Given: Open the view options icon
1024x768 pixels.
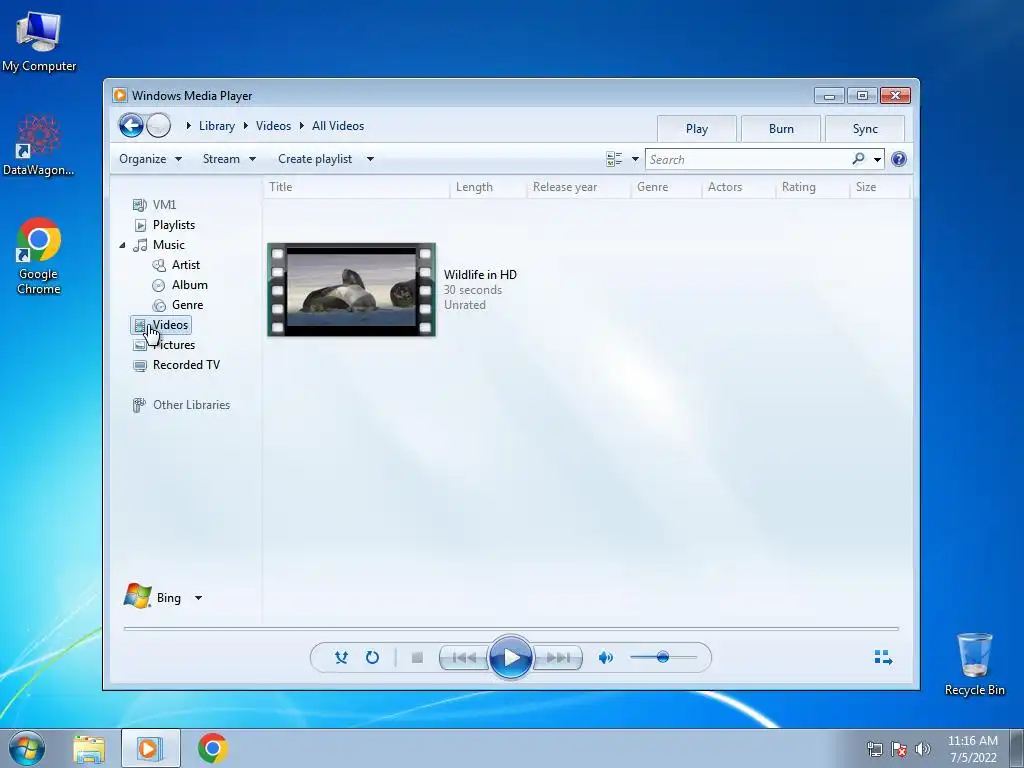Looking at the screenshot, I should click(x=614, y=159).
